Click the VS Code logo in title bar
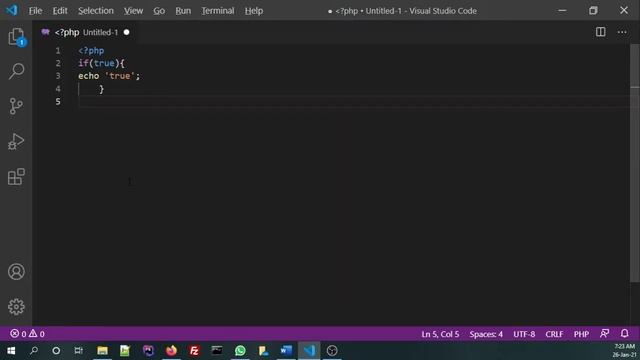The width and height of the screenshot is (640, 360). pyautogui.click(x=12, y=10)
